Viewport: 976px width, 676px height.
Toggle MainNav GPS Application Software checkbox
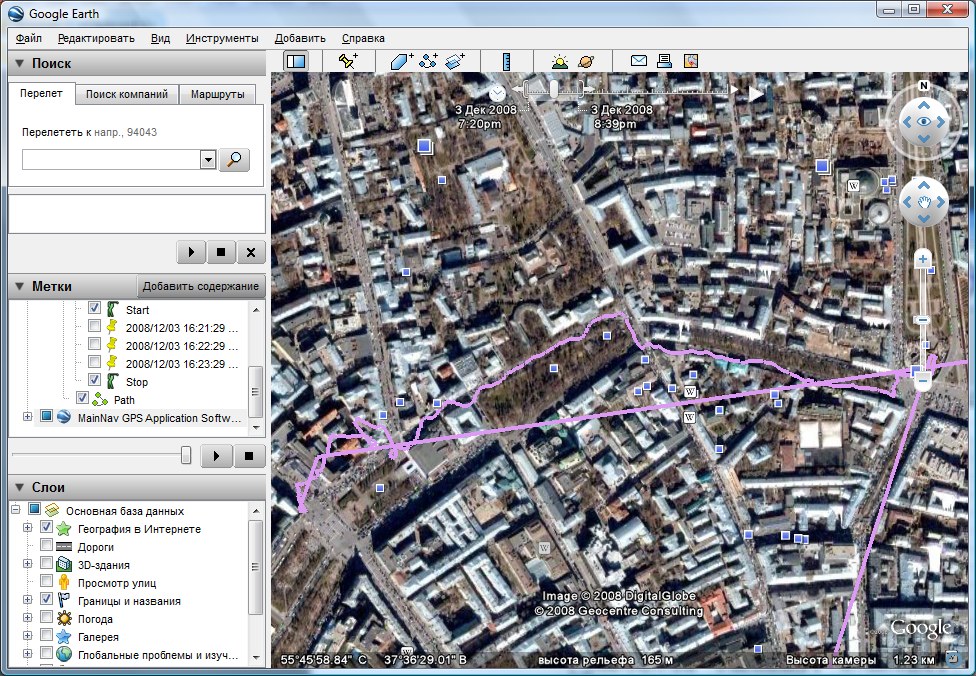(x=46, y=415)
